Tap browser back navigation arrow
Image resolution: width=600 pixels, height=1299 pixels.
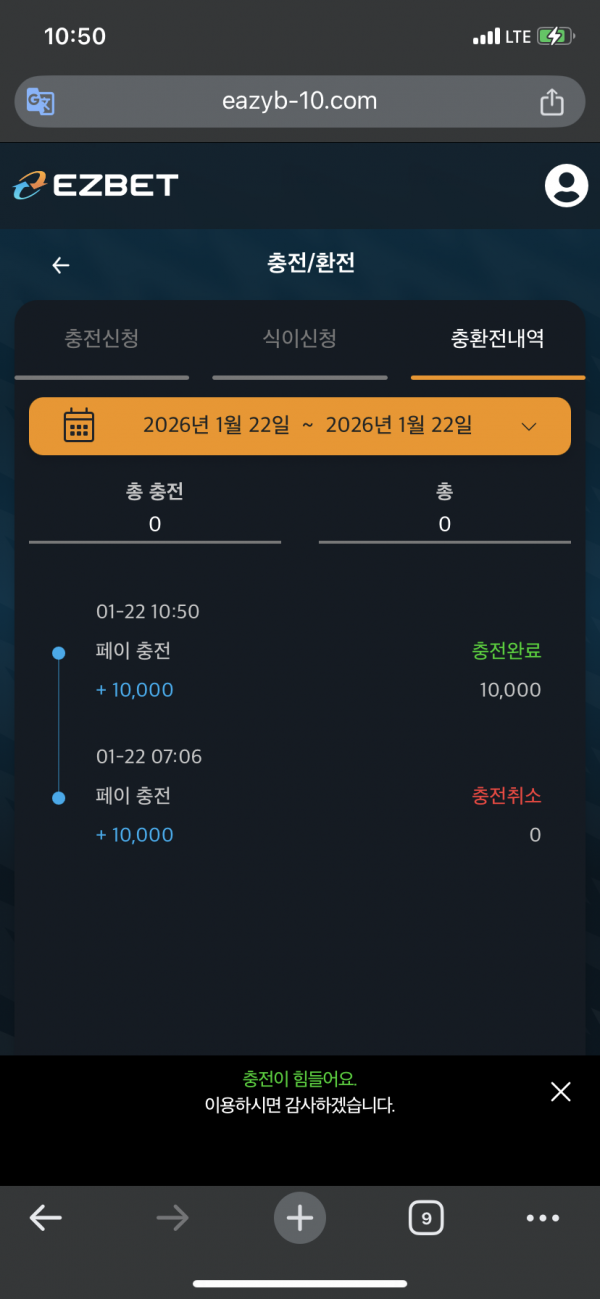(x=46, y=1217)
